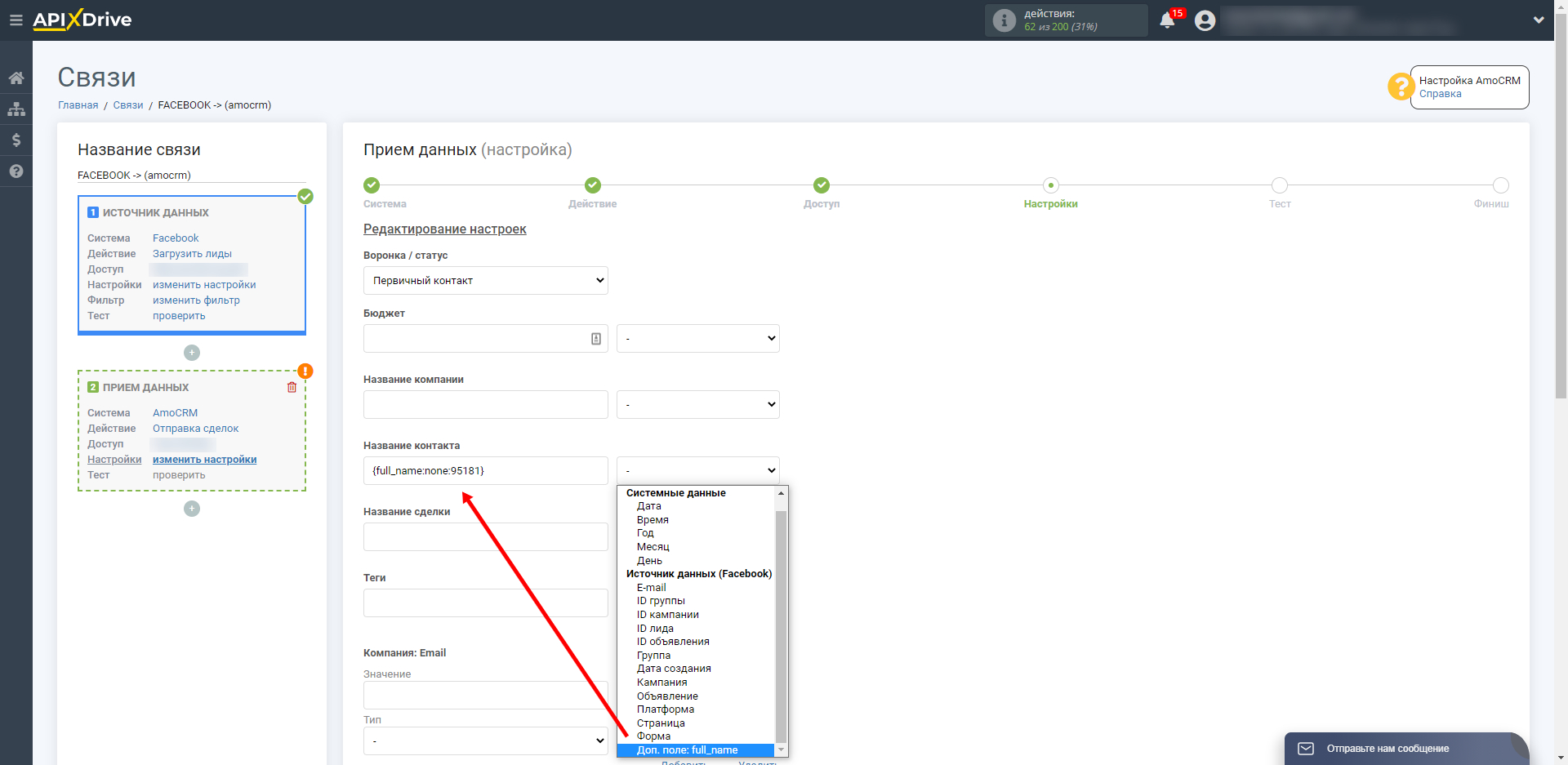Go to the Доступ step
The width and height of the screenshot is (1568, 765).
click(x=822, y=185)
